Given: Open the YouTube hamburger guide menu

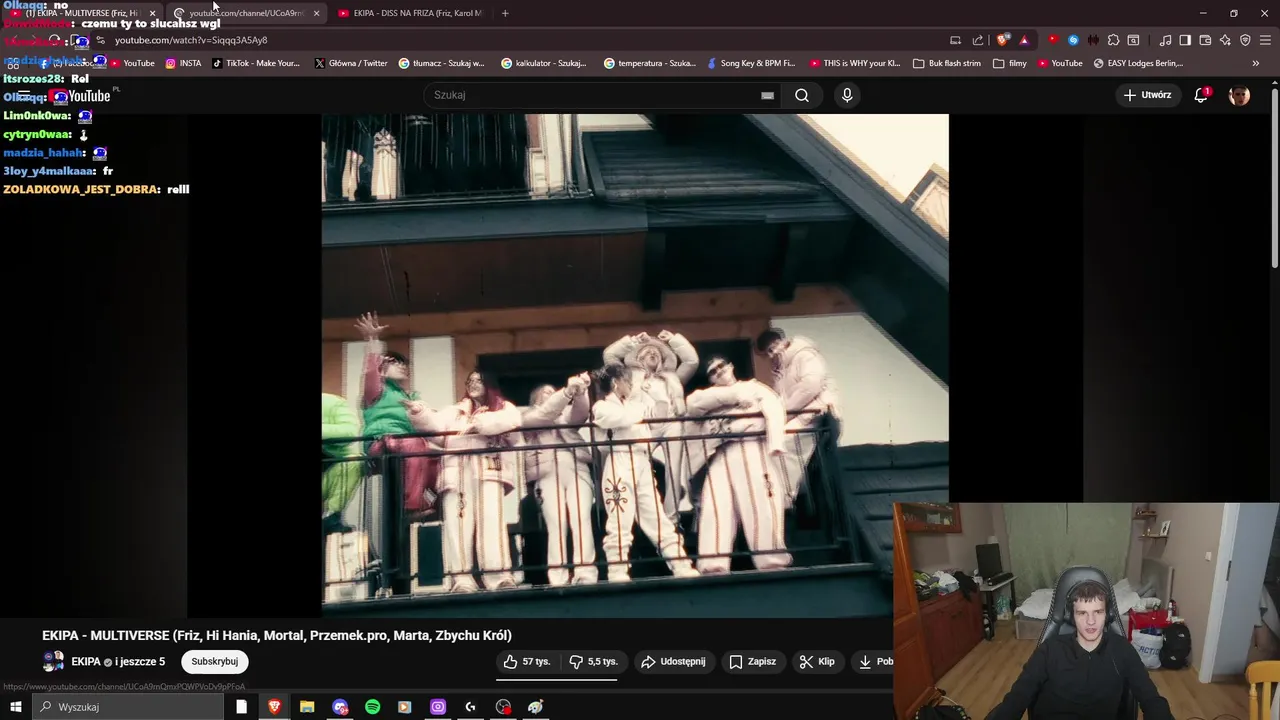Looking at the screenshot, I should 24,96.
